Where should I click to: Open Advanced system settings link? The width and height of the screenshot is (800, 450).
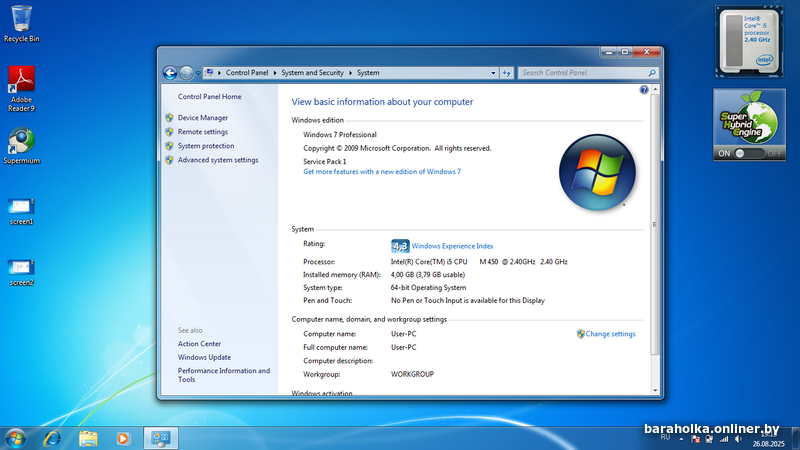click(x=218, y=160)
